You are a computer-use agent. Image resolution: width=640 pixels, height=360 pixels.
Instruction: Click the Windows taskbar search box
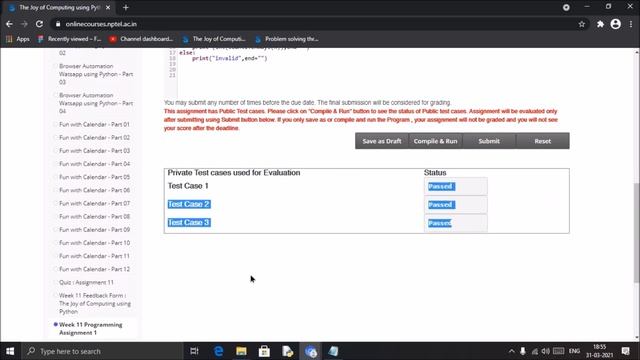click(x=102, y=351)
